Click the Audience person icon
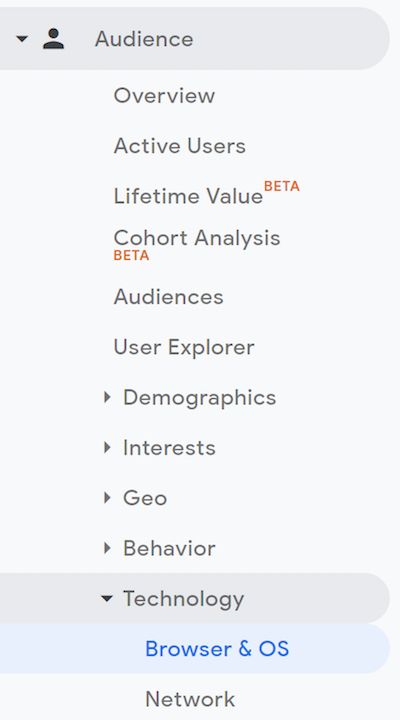The width and height of the screenshot is (400, 720). pyautogui.click(x=53, y=39)
